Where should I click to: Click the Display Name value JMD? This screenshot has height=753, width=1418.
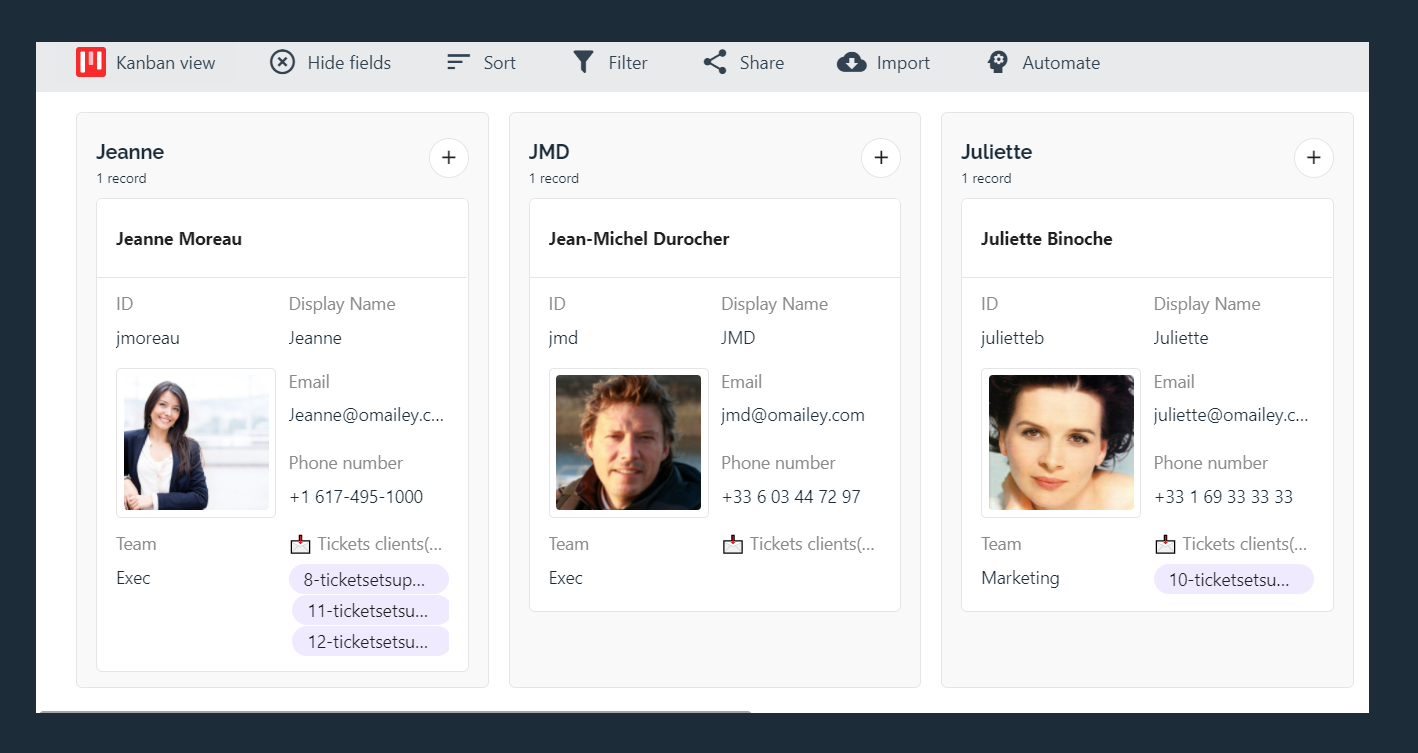pyautogui.click(x=738, y=338)
